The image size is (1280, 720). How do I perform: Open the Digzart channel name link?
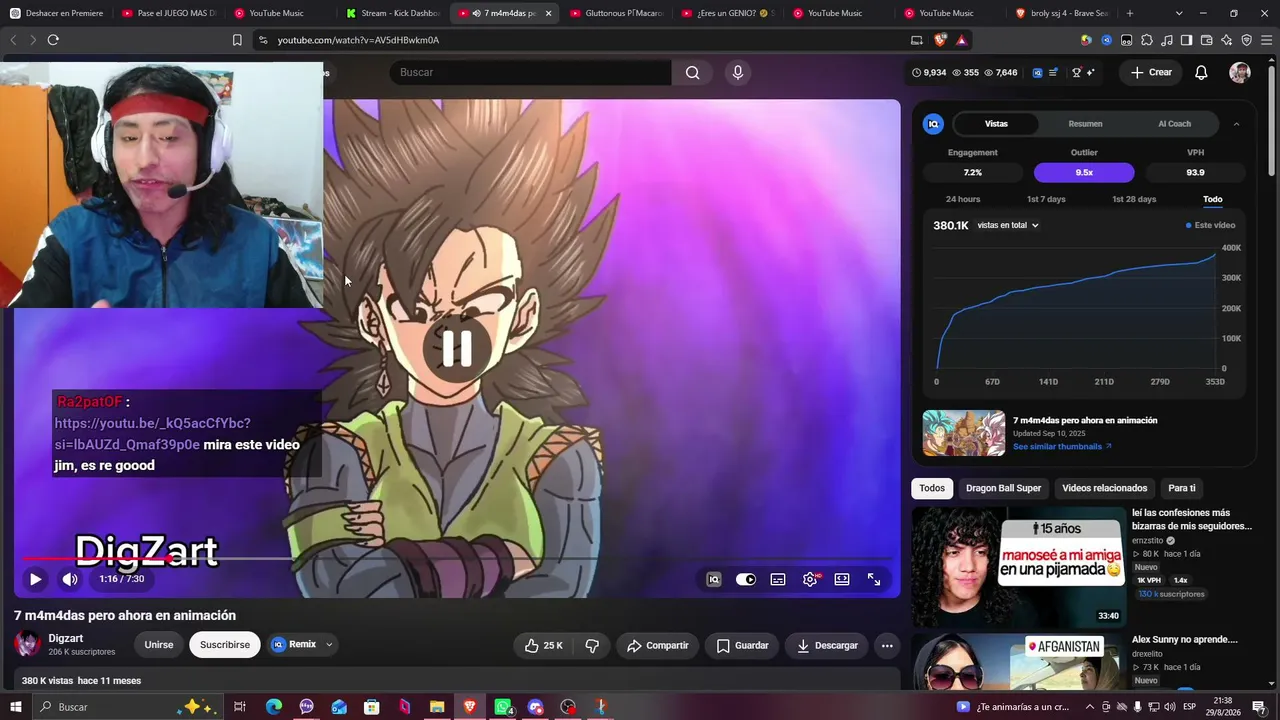(x=66, y=638)
